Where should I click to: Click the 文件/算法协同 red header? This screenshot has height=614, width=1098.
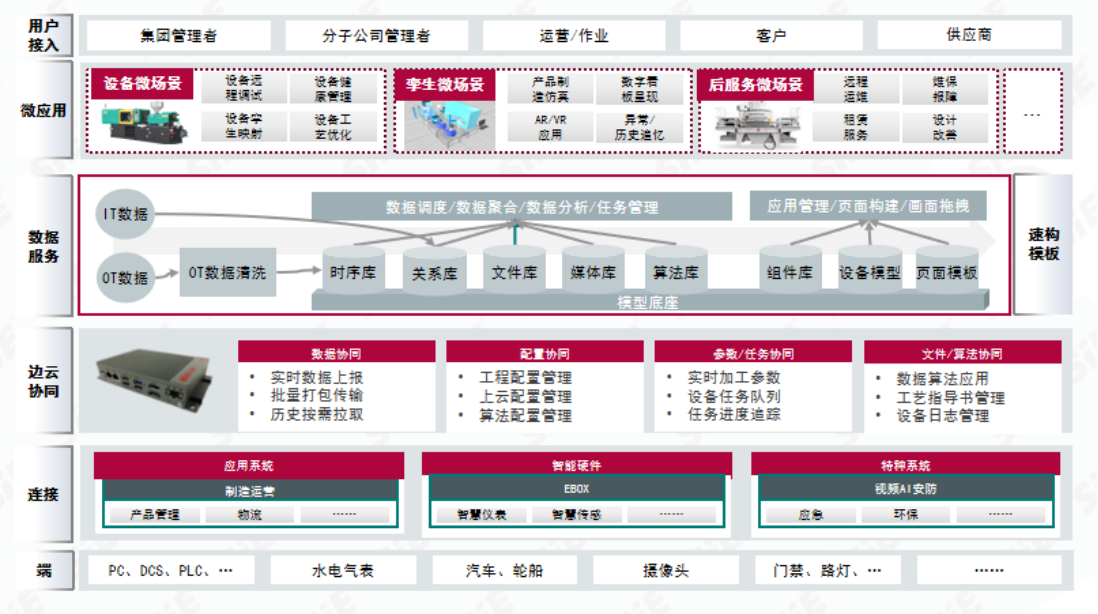(961, 354)
